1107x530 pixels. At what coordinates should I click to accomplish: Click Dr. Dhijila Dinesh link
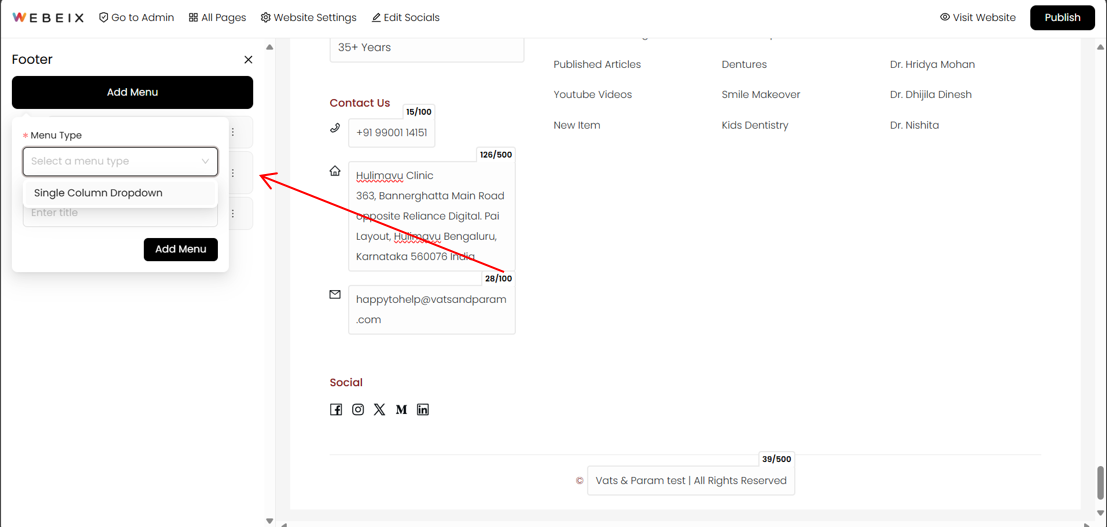(x=931, y=95)
